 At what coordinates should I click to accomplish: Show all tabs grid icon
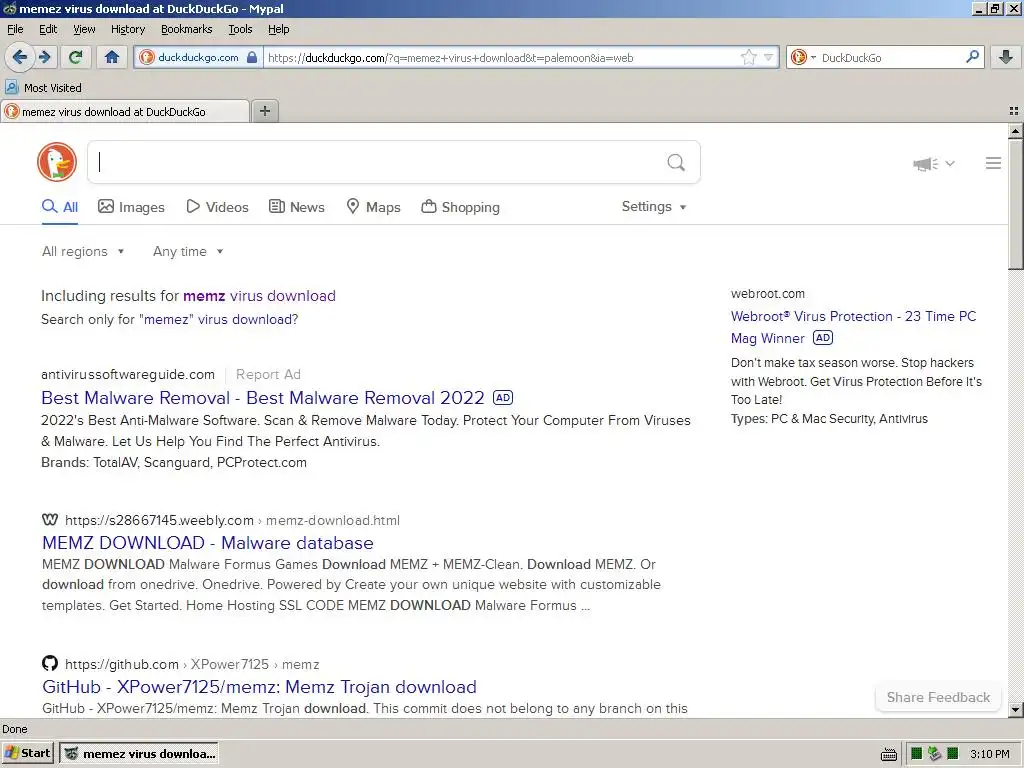click(x=1014, y=111)
